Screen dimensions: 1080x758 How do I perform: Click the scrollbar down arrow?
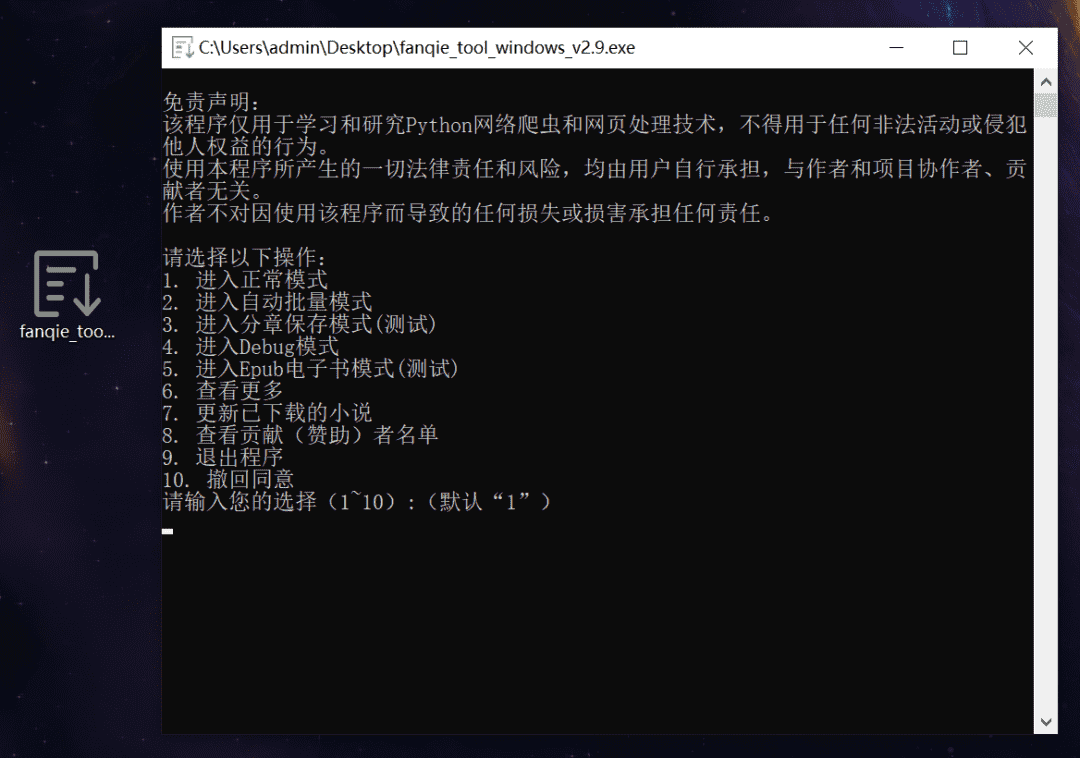tap(1045, 721)
